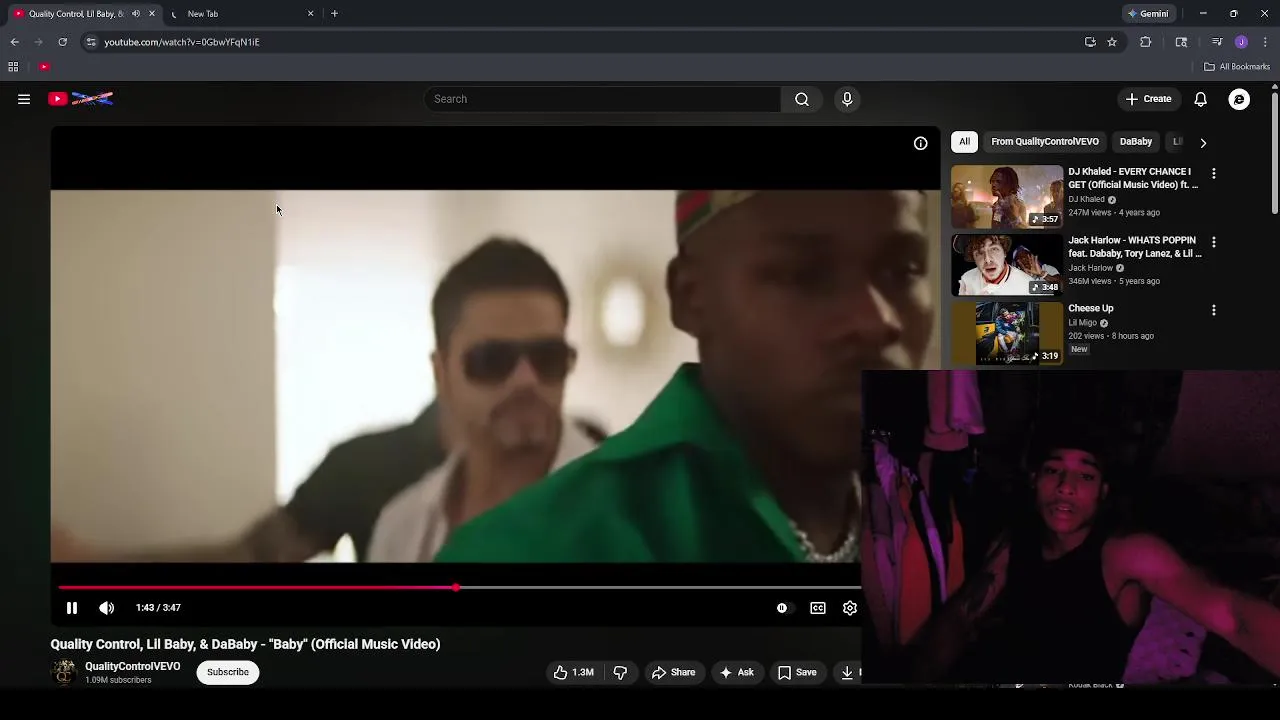Open the Gemini button in Chrome
Viewport: 1280px width, 720px height.
point(1148,14)
